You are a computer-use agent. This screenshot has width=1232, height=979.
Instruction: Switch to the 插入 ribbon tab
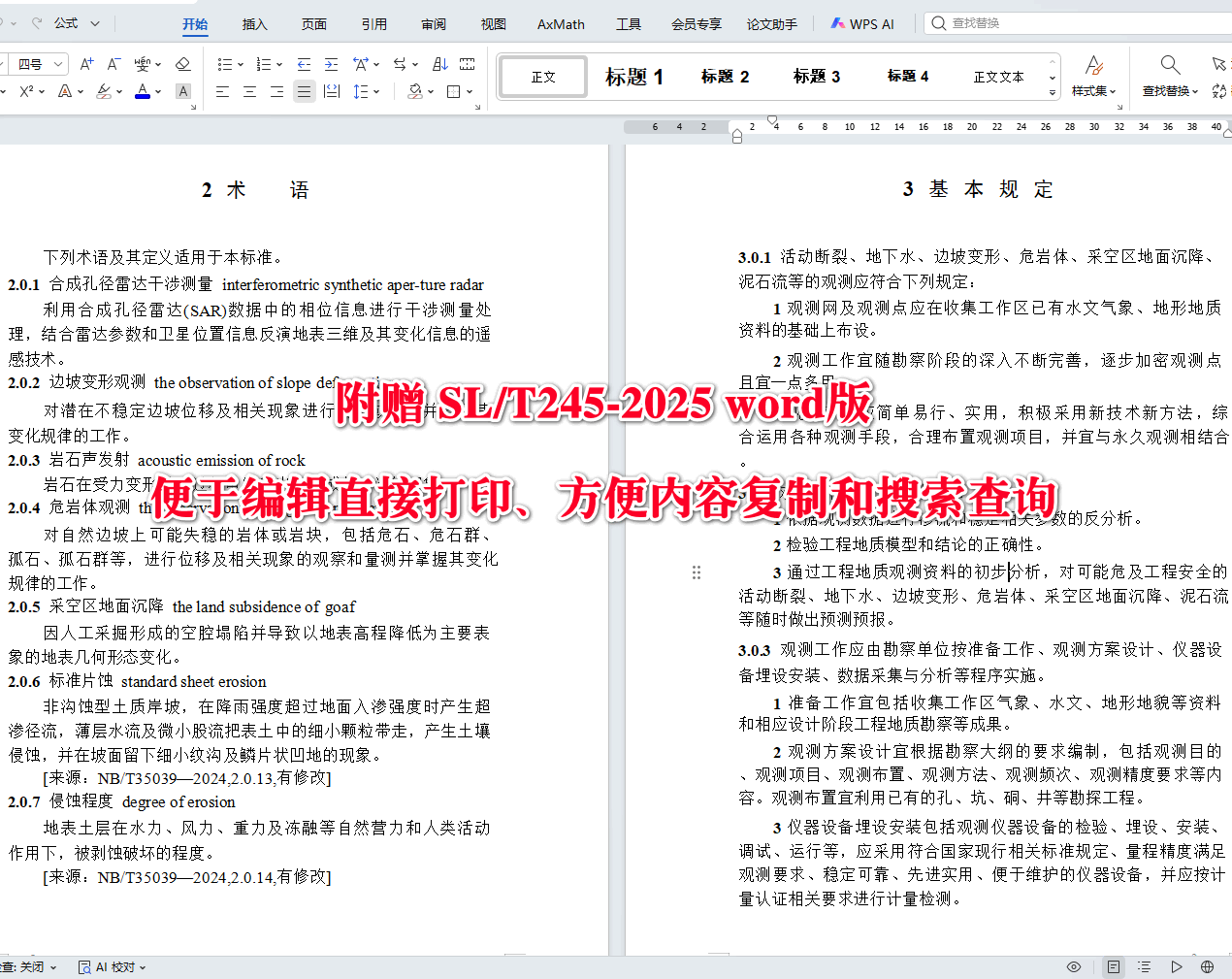coord(254,23)
